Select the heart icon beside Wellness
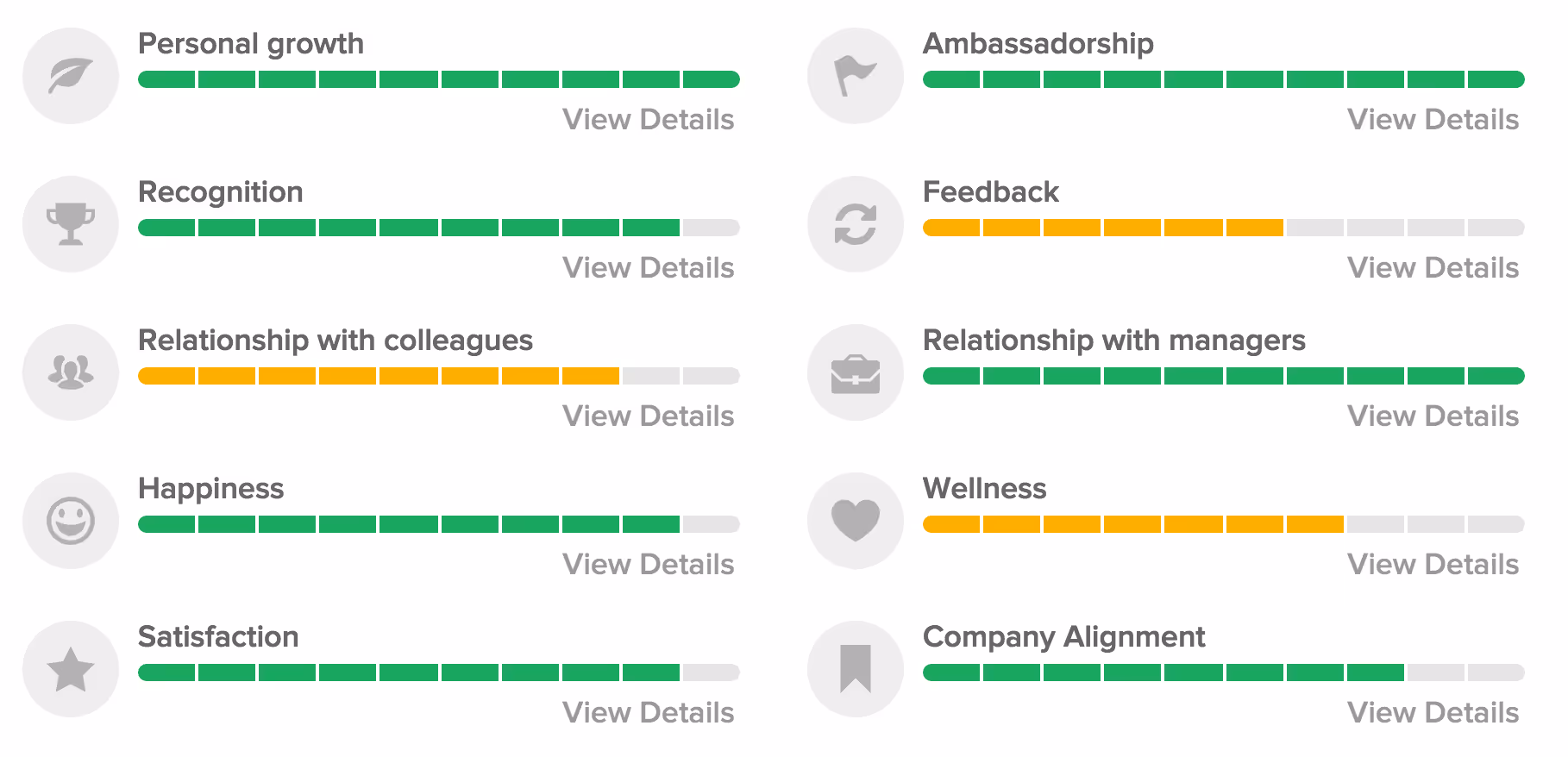The height and width of the screenshot is (757, 1568). [855, 520]
